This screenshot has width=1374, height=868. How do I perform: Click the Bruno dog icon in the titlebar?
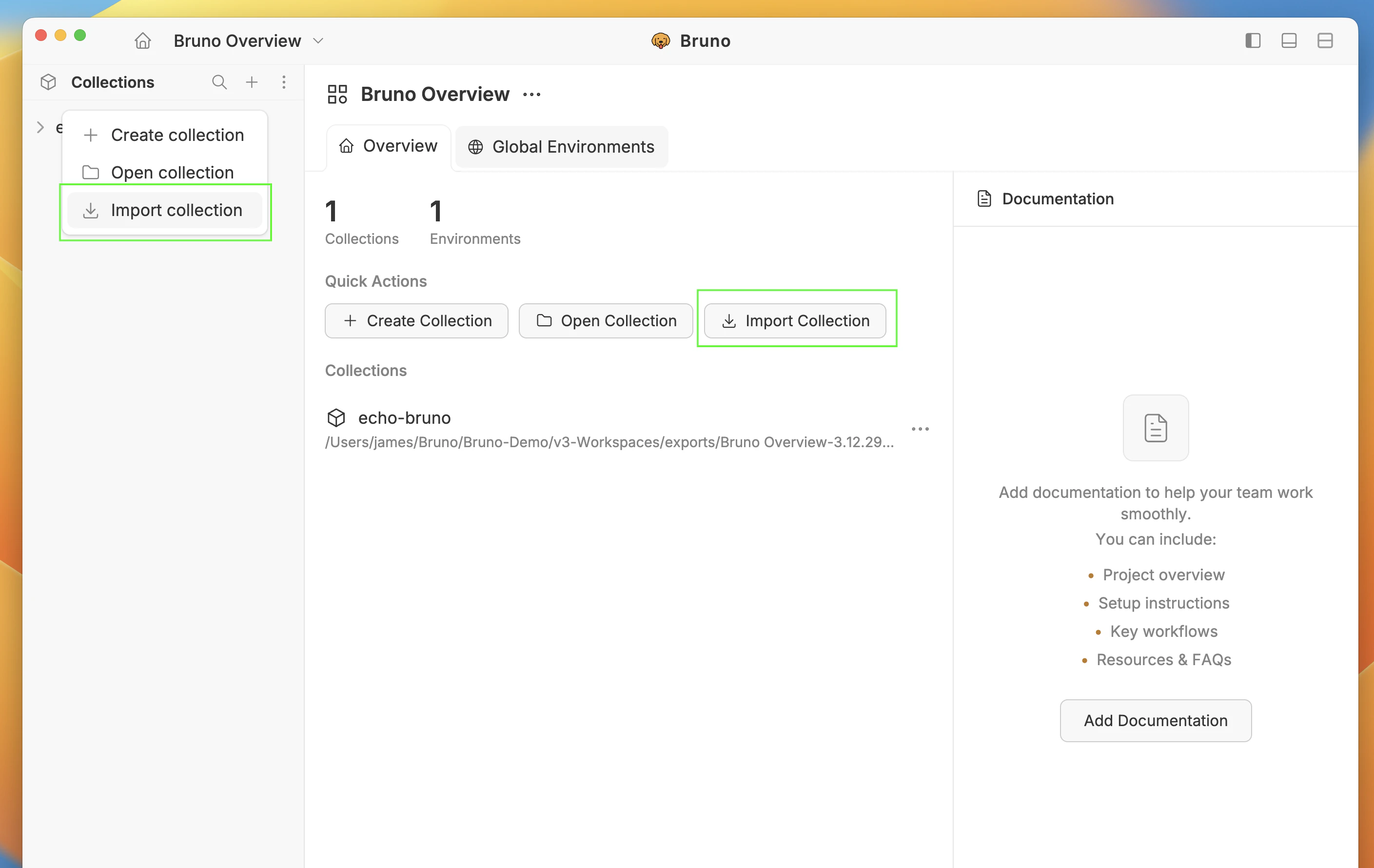[661, 40]
